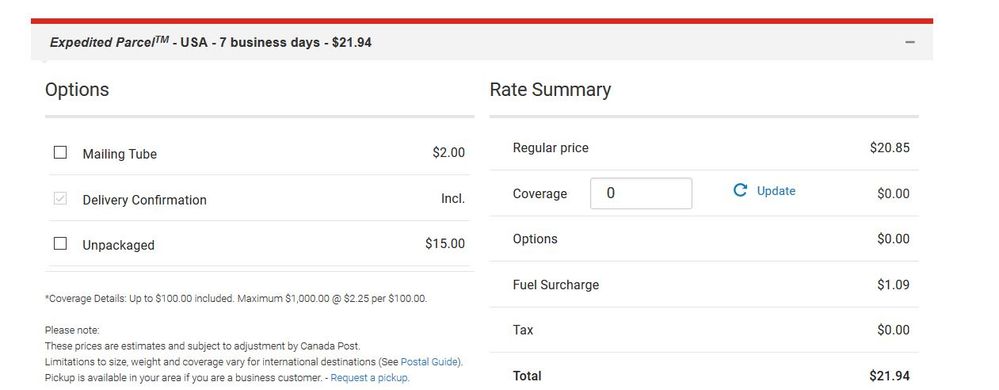The image size is (999, 390).
Task: Click the Mailing Tube label
Action: pos(120,154)
